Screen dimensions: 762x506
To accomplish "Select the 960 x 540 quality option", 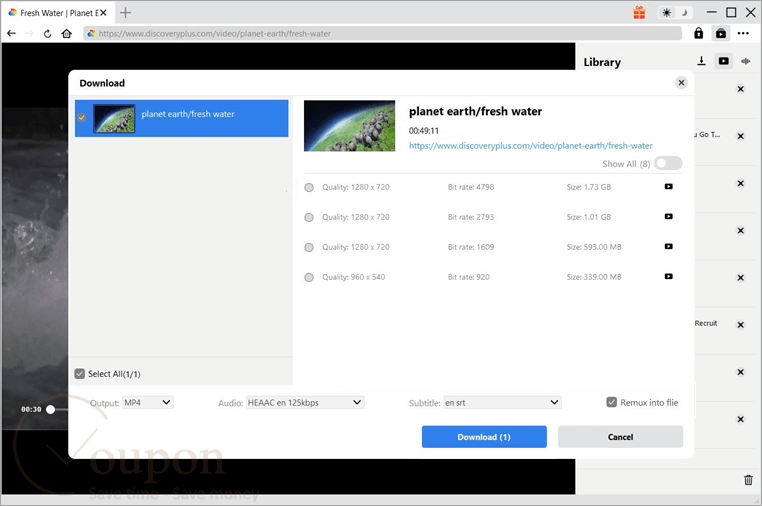I will coord(309,278).
